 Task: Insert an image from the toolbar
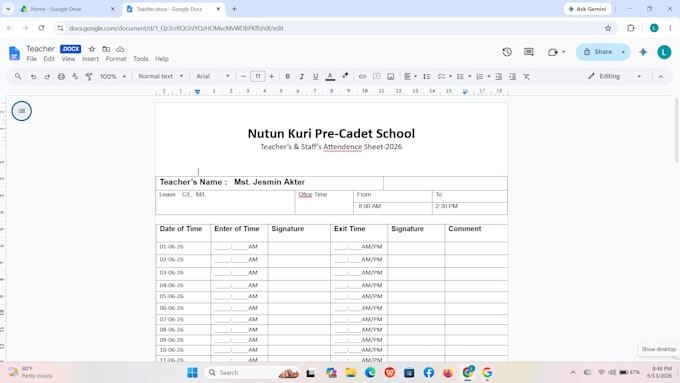391,76
